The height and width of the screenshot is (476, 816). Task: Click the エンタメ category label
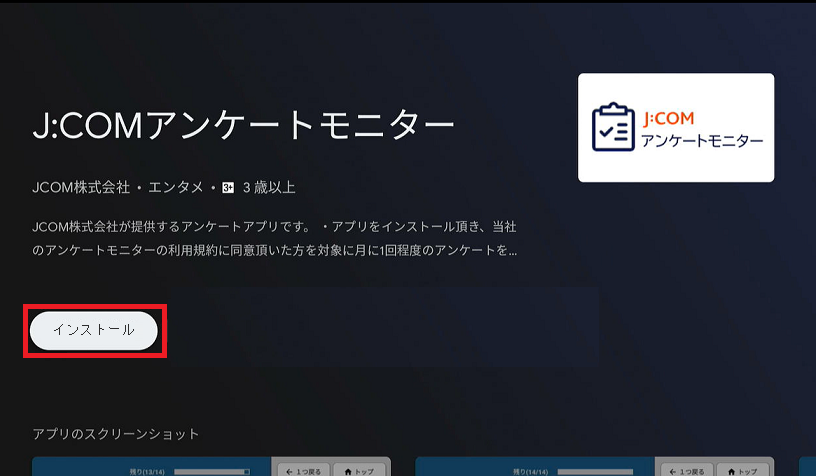pyautogui.click(x=175, y=187)
